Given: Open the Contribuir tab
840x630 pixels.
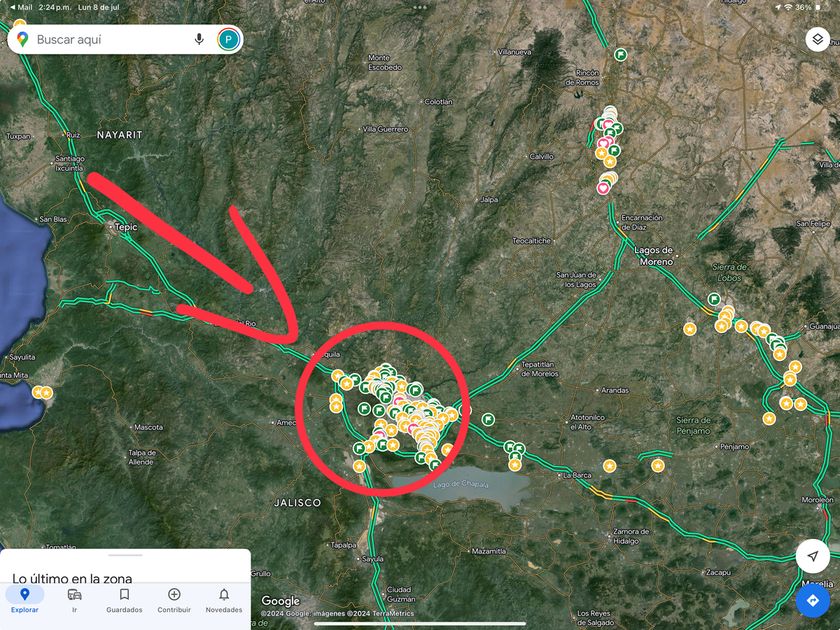Looking at the screenshot, I should coord(174,600).
